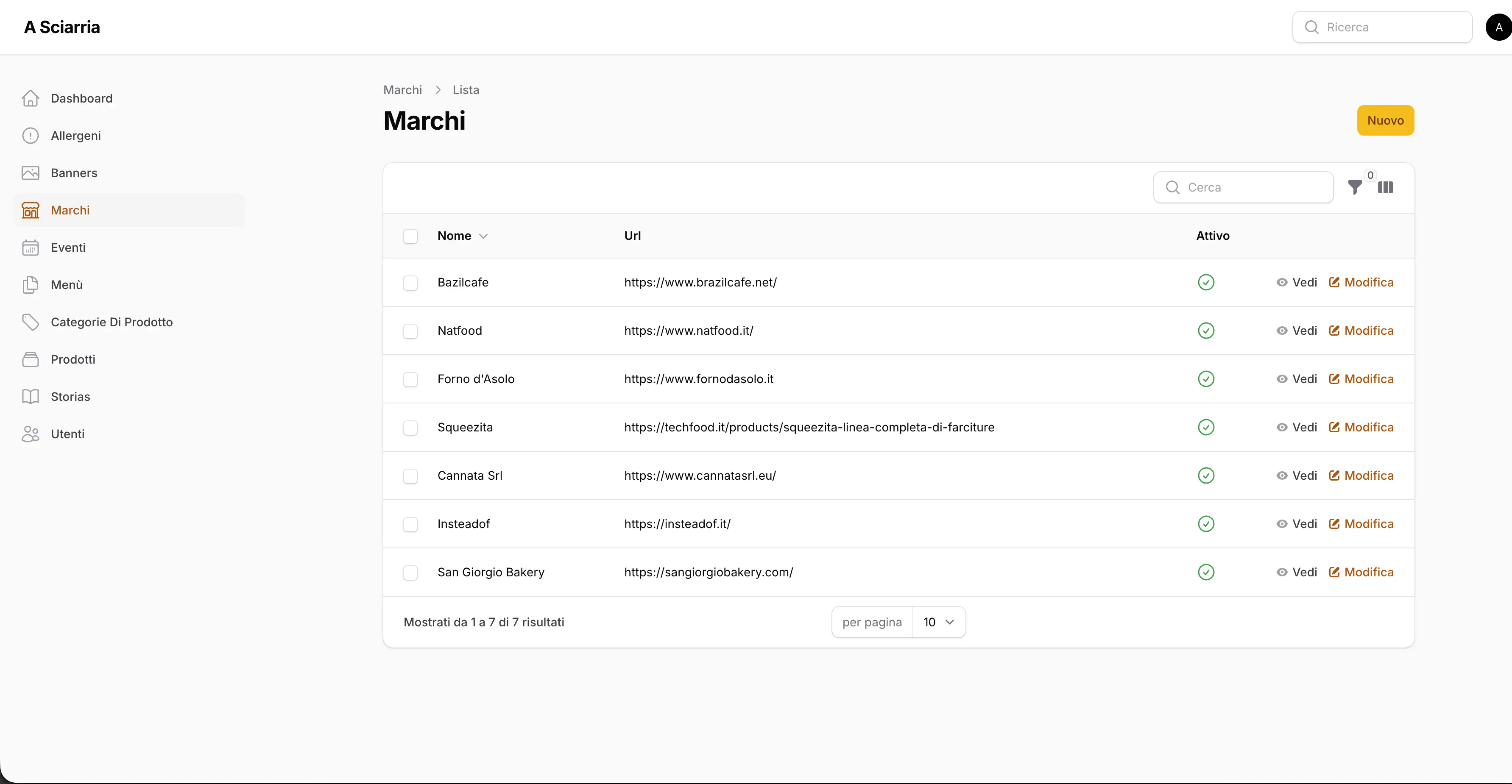Viewport: 1512px width, 784px height.
Task: Click the Prodotti box icon
Action: 31,359
